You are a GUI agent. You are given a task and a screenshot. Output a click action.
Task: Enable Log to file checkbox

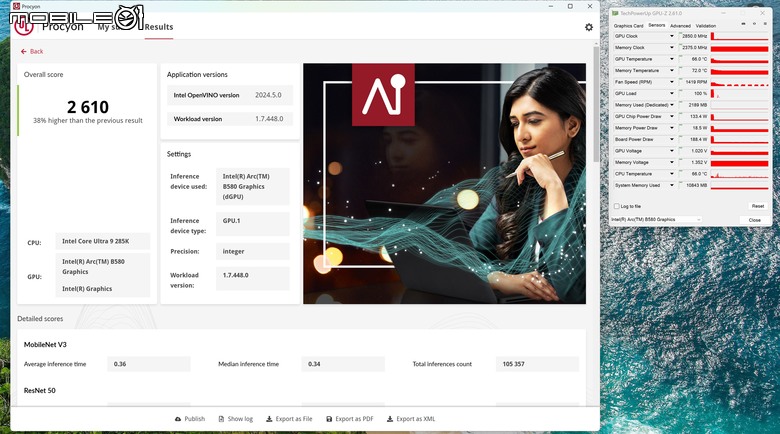(x=617, y=206)
